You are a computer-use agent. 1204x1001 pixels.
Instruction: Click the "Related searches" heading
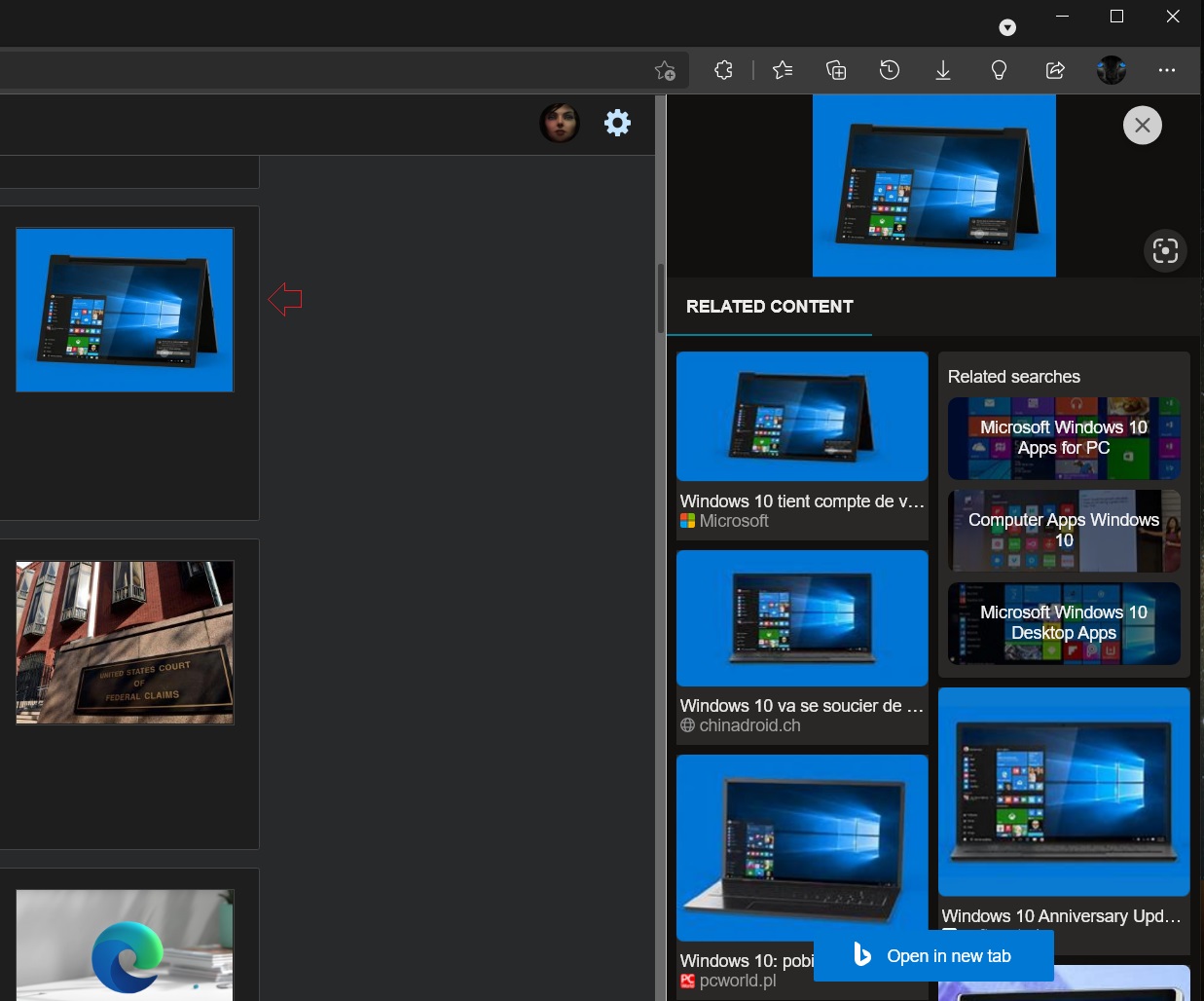pos(1014,377)
